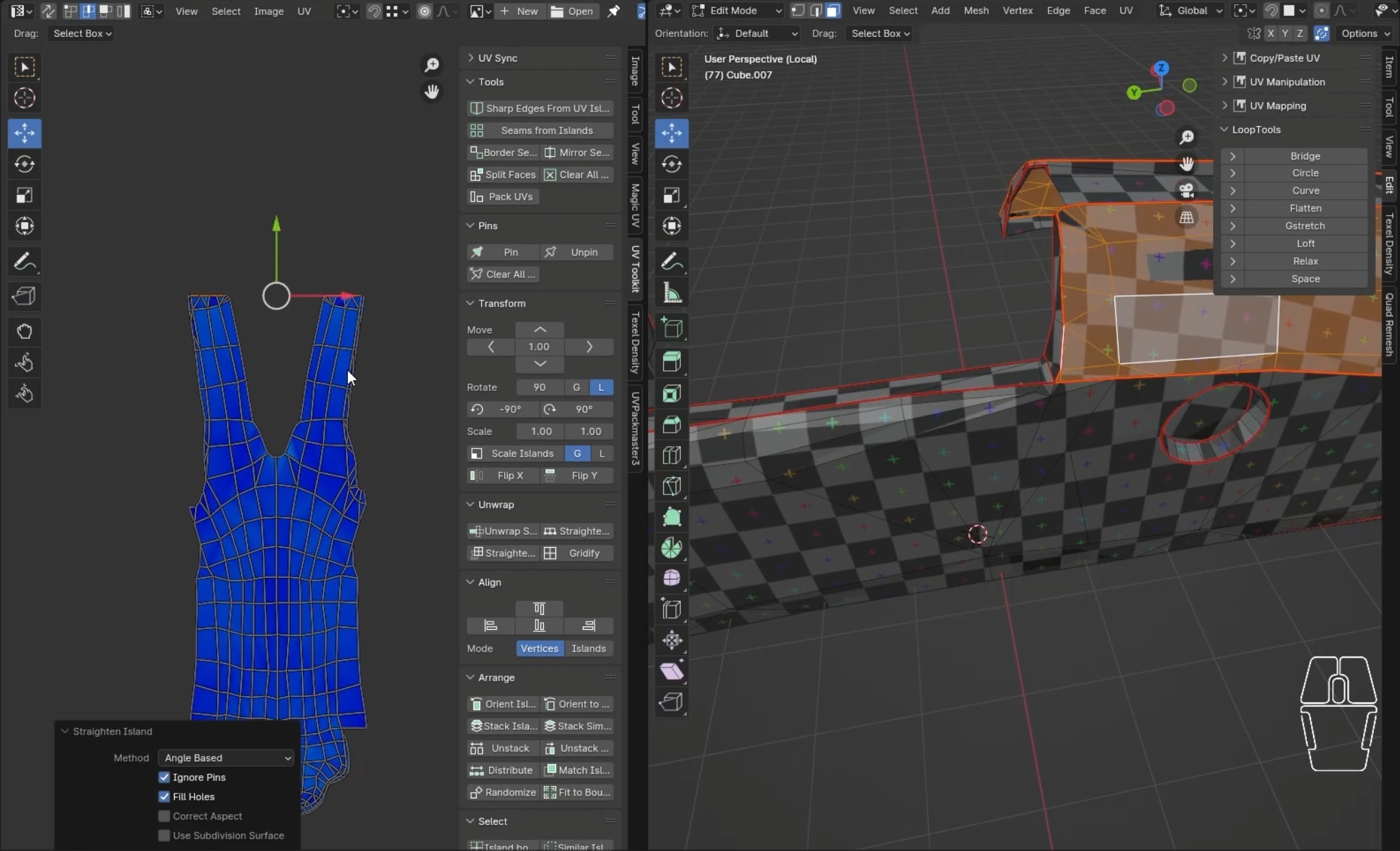The width and height of the screenshot is (1400, 851).
Task: Switch Align mode to Vertices
Action: tap(540, 648)
